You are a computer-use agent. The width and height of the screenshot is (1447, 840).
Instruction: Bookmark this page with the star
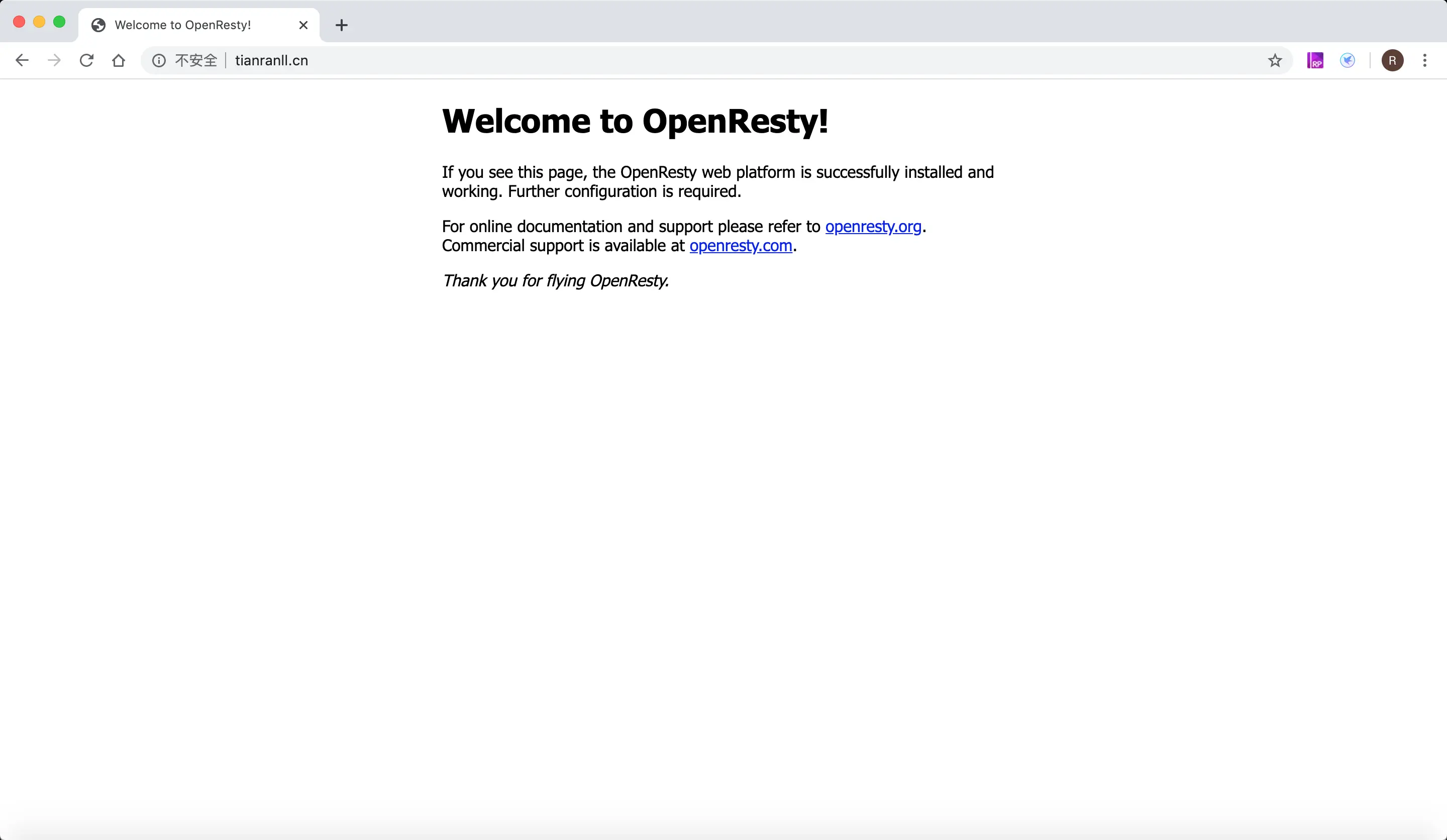tap(1275, 60)
